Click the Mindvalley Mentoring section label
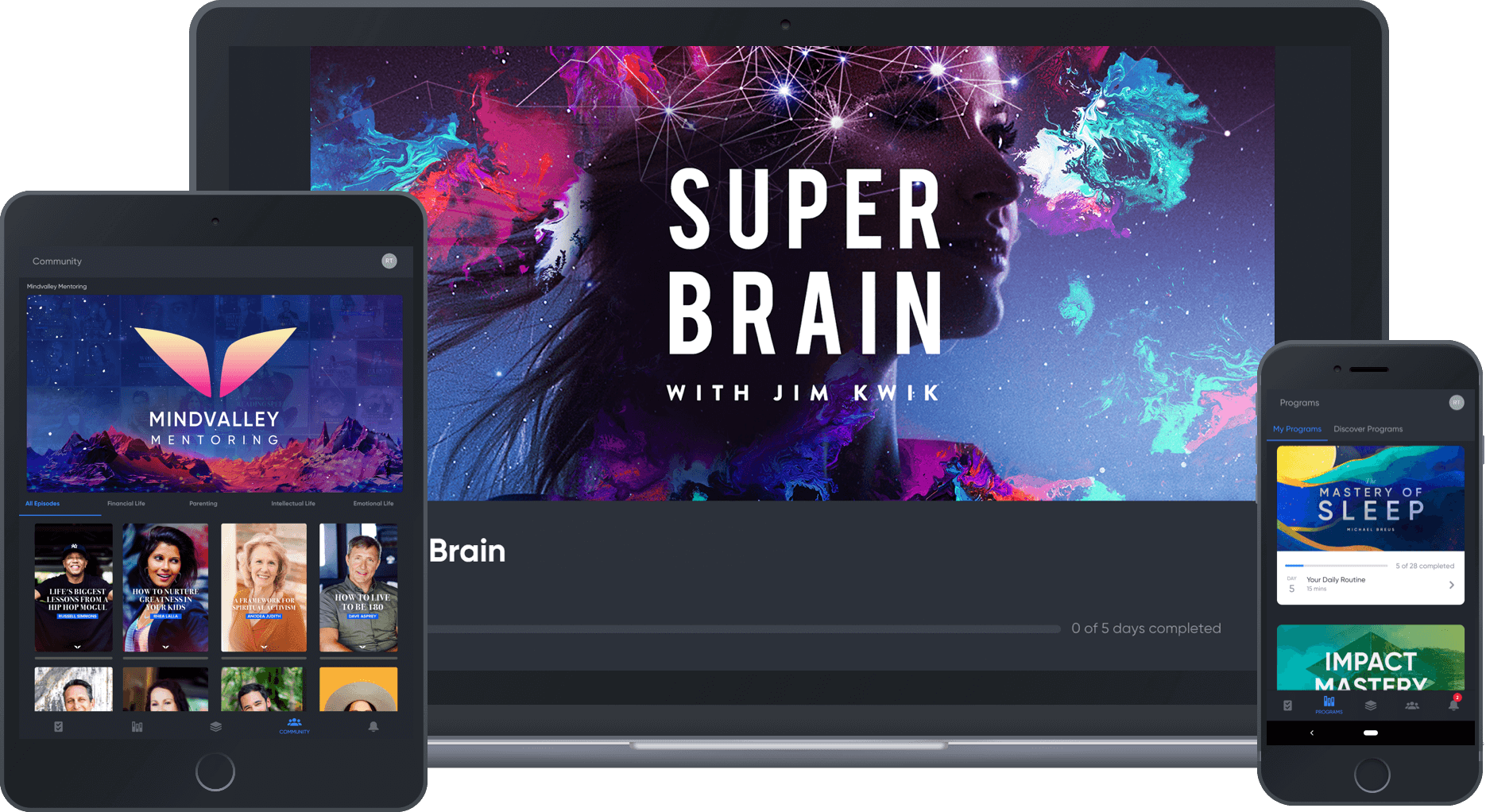Viewport: 1486px width, 812px height. (x=57, y=287)
